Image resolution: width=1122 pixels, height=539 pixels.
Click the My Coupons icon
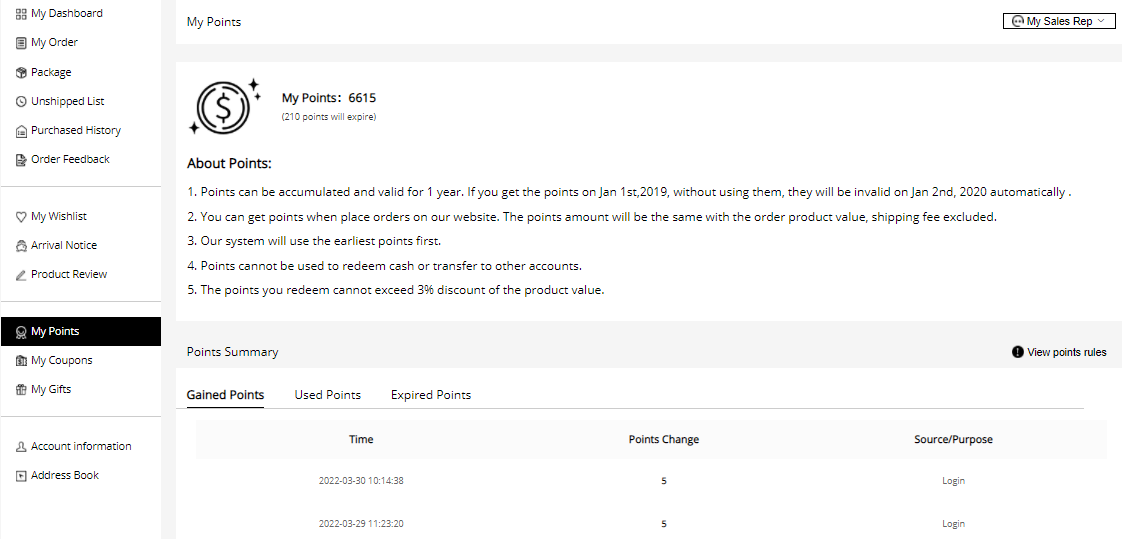21,361
